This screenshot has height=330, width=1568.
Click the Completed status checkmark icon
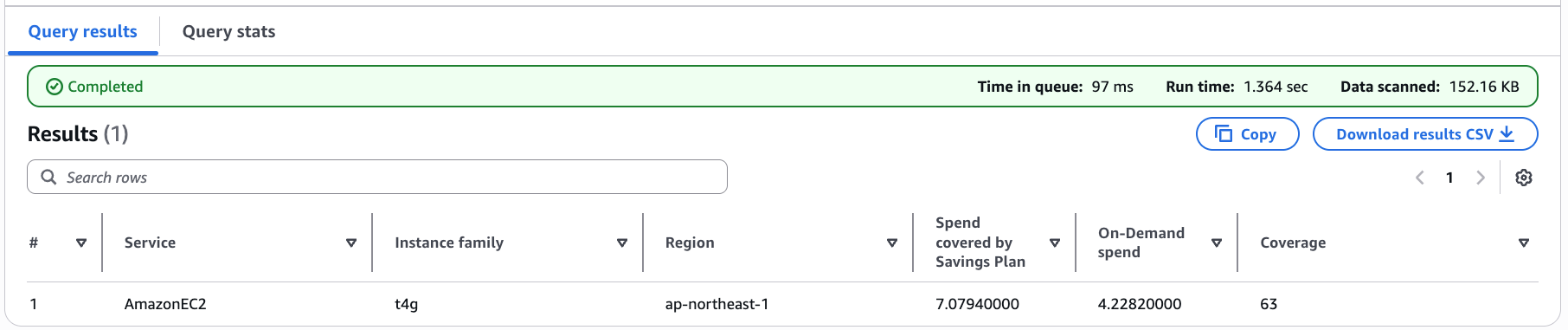point(55,87)
